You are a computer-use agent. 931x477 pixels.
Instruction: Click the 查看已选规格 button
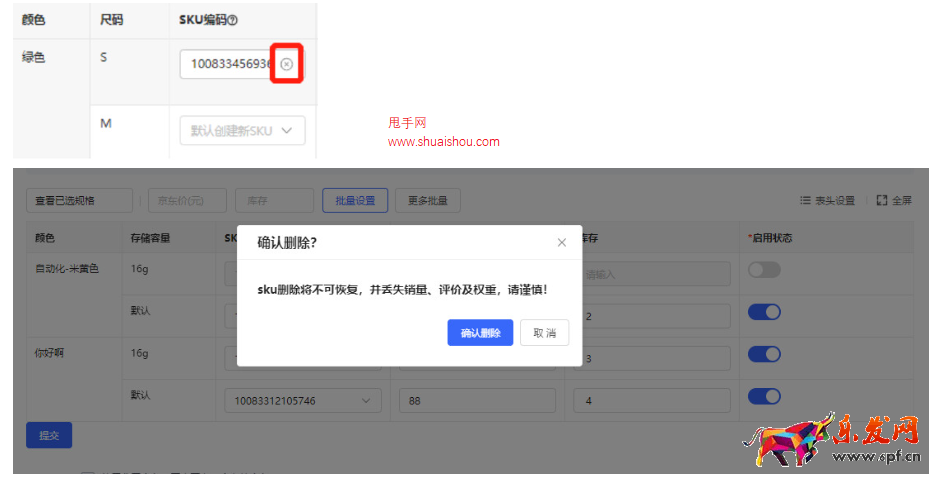coord(80,201)
